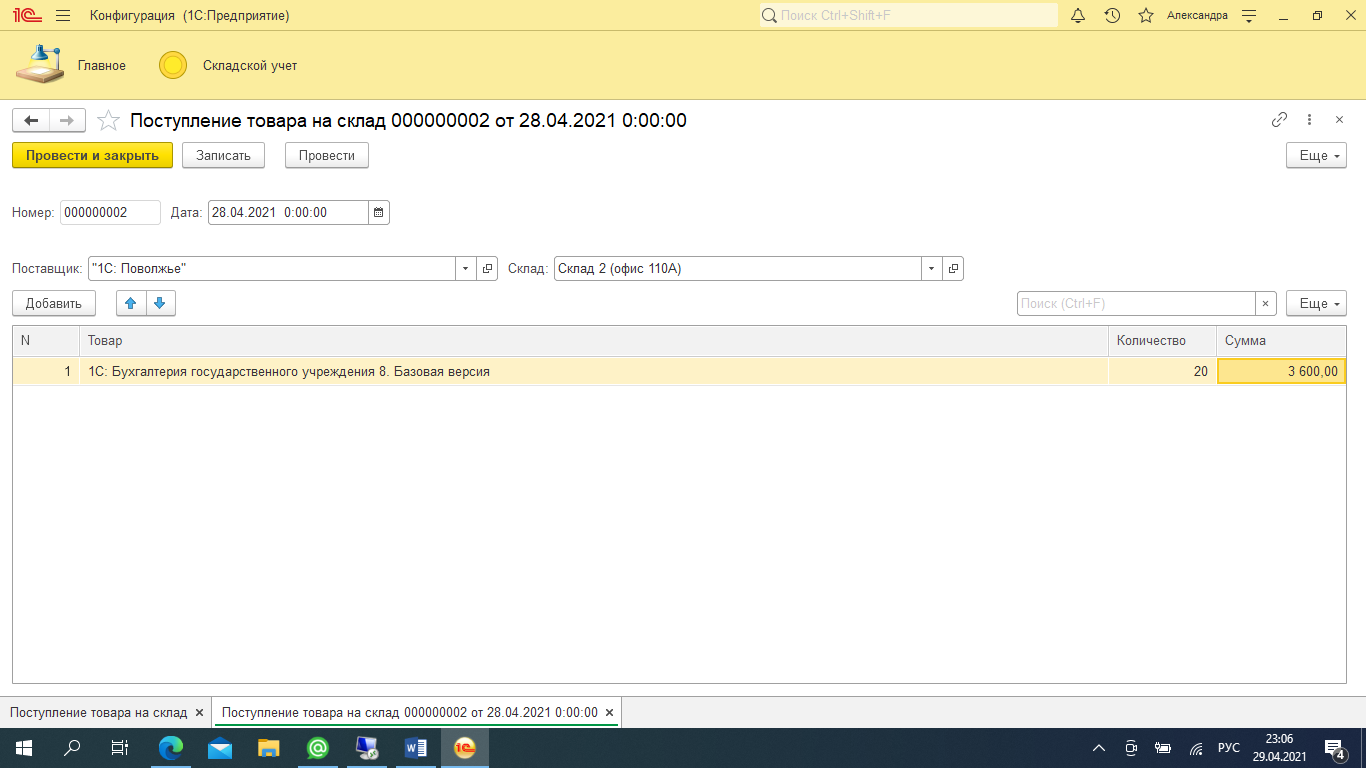The width and height of the screenshot is (1366, 768).
Task: Move row up with blue arrow
Action: click(131, 303)
